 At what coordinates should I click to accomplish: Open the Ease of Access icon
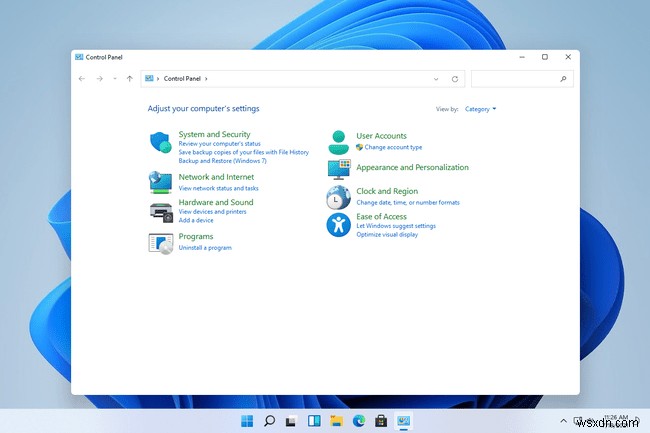(338, 225)
